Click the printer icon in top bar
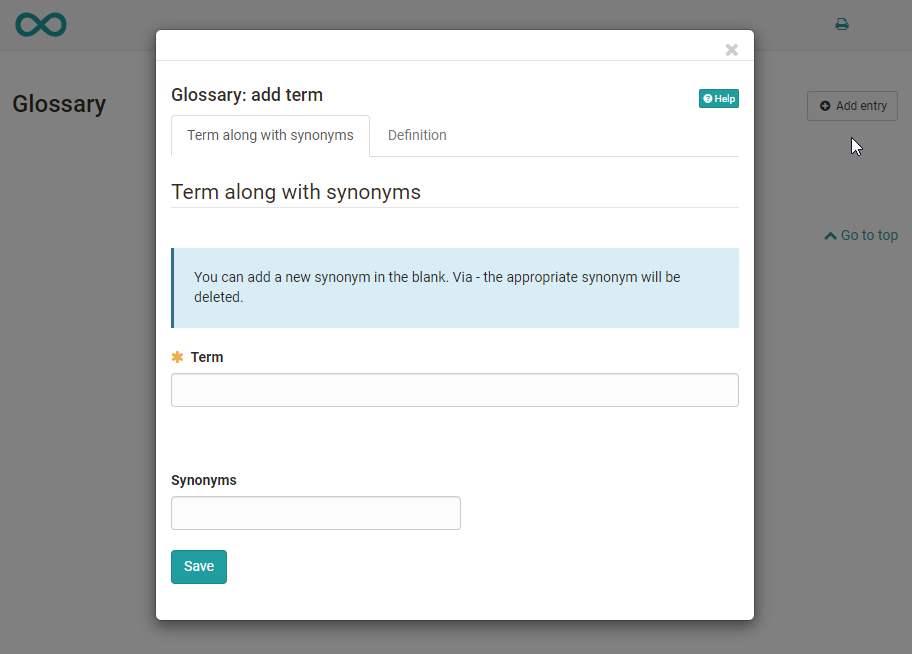Screen dimensions: 912x654 pos(842,24)
